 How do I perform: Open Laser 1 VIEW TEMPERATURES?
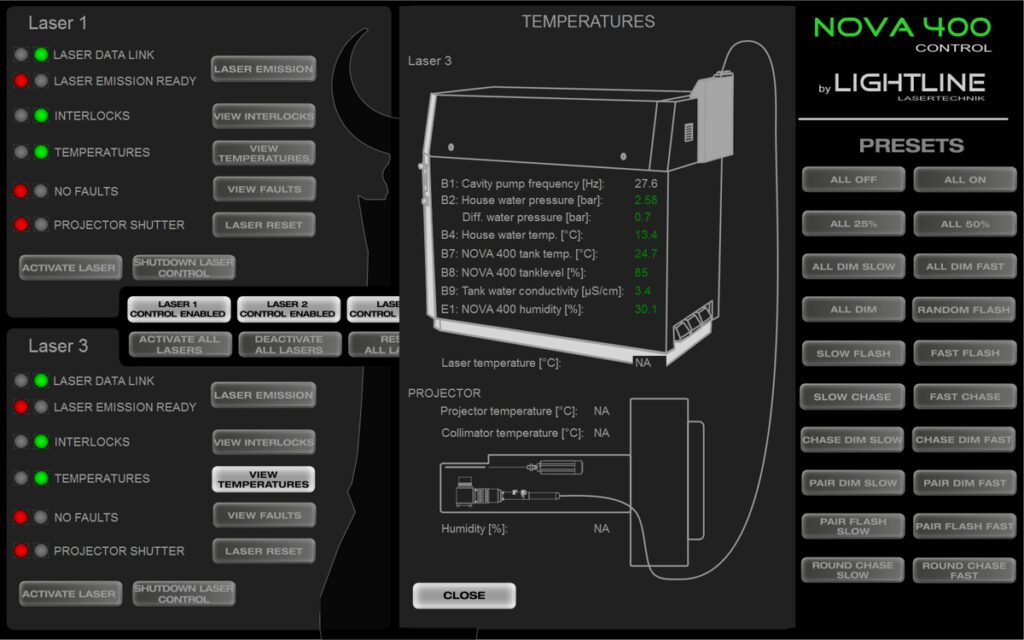tap(264, 153)
